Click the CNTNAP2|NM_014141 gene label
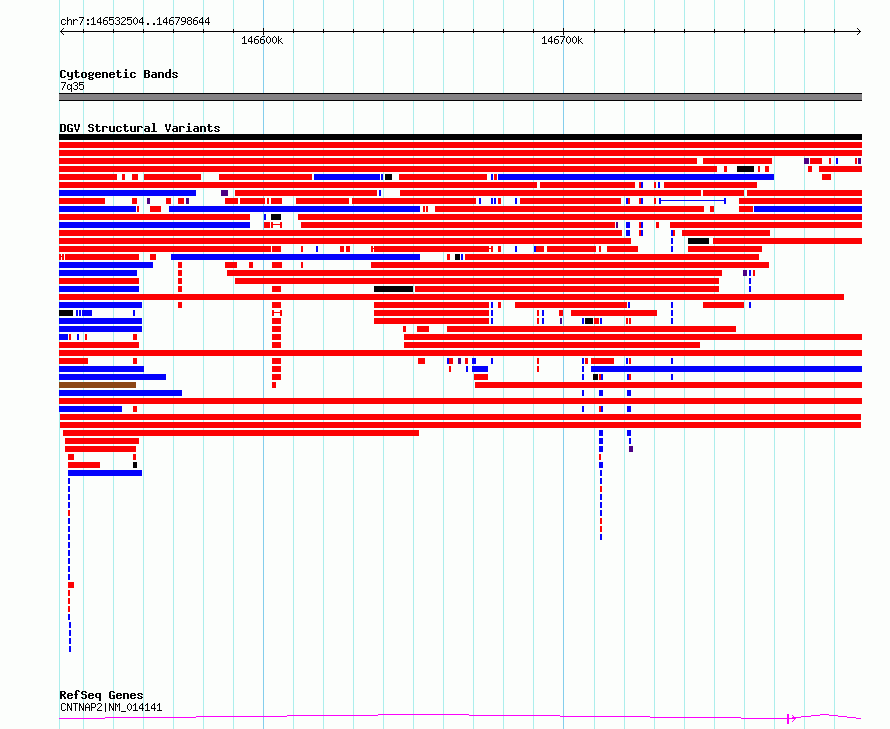This screenshot has height=729, width=890. click(111, 708)
